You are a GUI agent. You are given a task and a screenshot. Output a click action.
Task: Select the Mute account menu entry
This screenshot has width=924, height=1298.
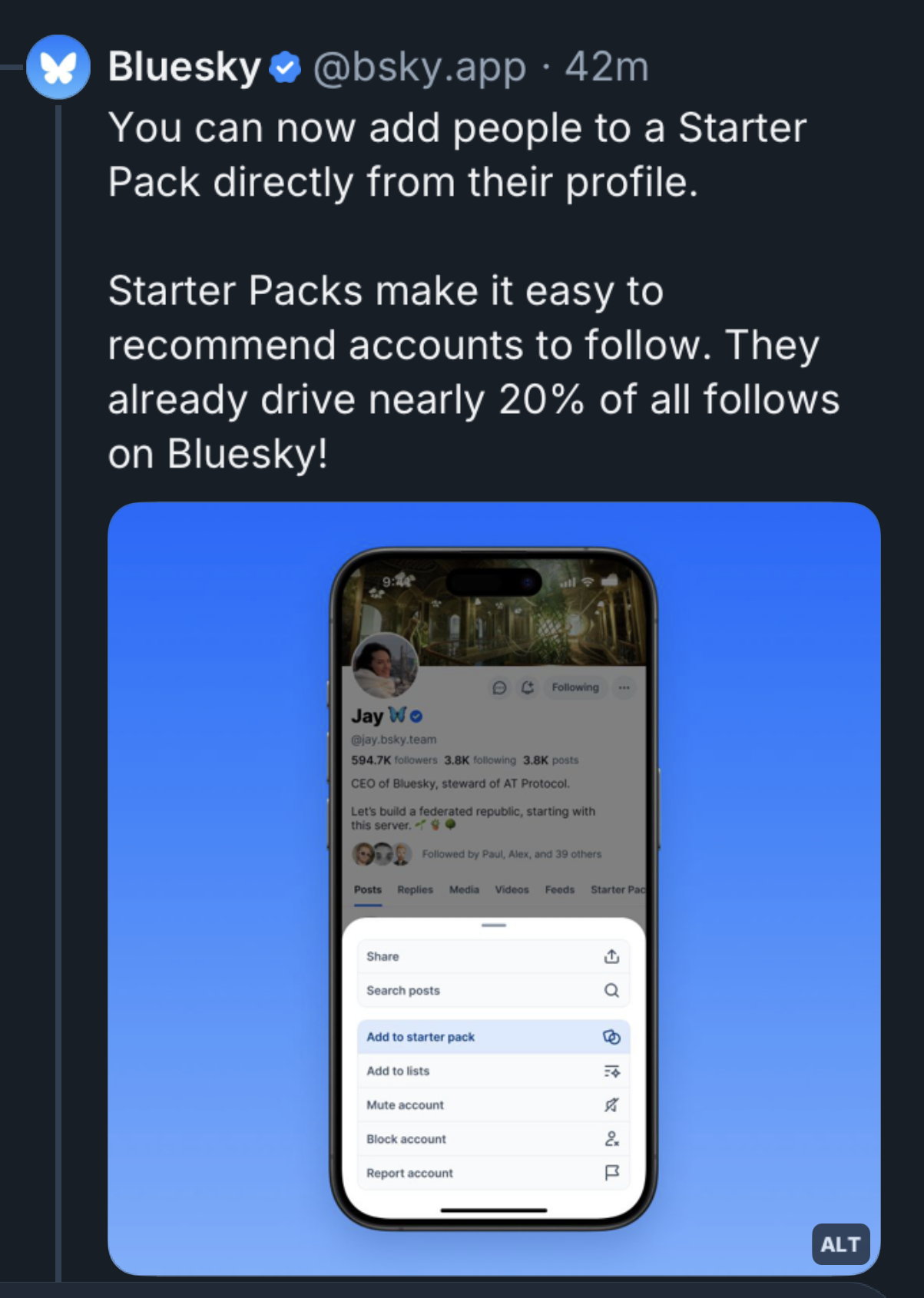(493, 1105)
